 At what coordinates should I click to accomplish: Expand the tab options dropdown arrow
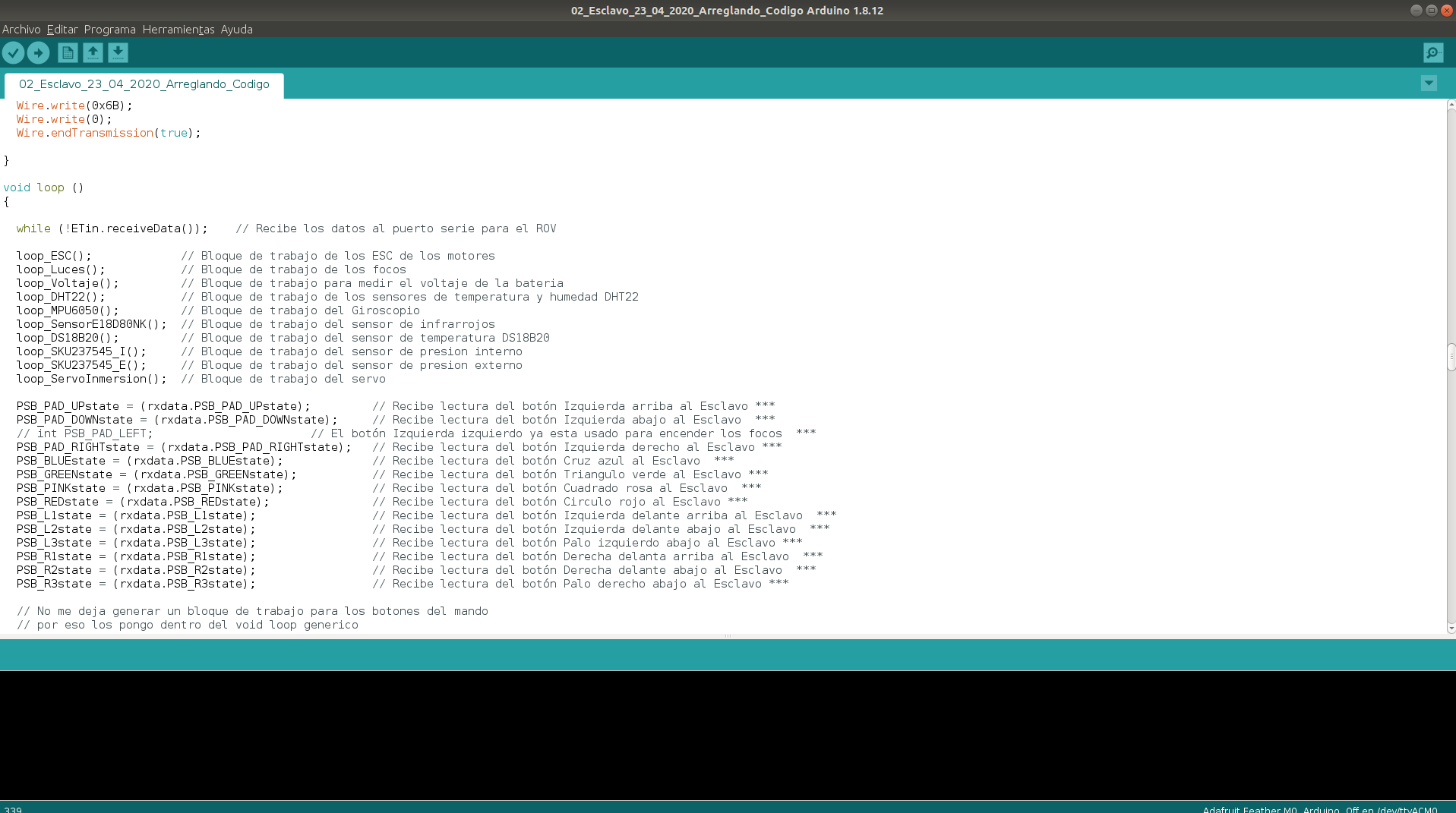1429,84
